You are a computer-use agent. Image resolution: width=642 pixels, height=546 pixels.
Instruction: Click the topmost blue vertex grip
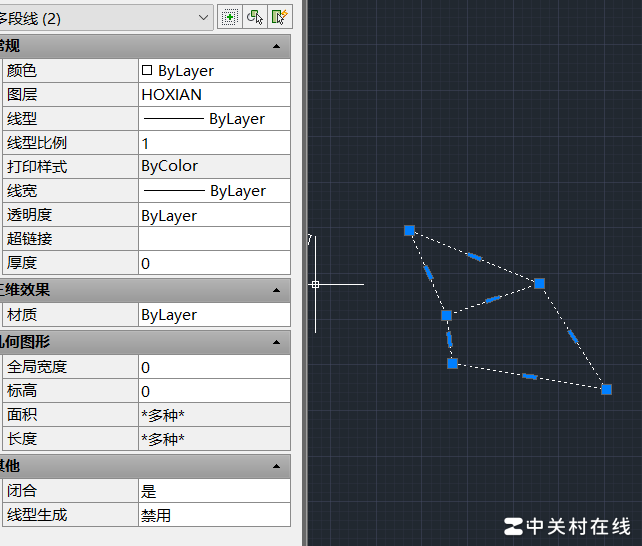click(409, 230)
